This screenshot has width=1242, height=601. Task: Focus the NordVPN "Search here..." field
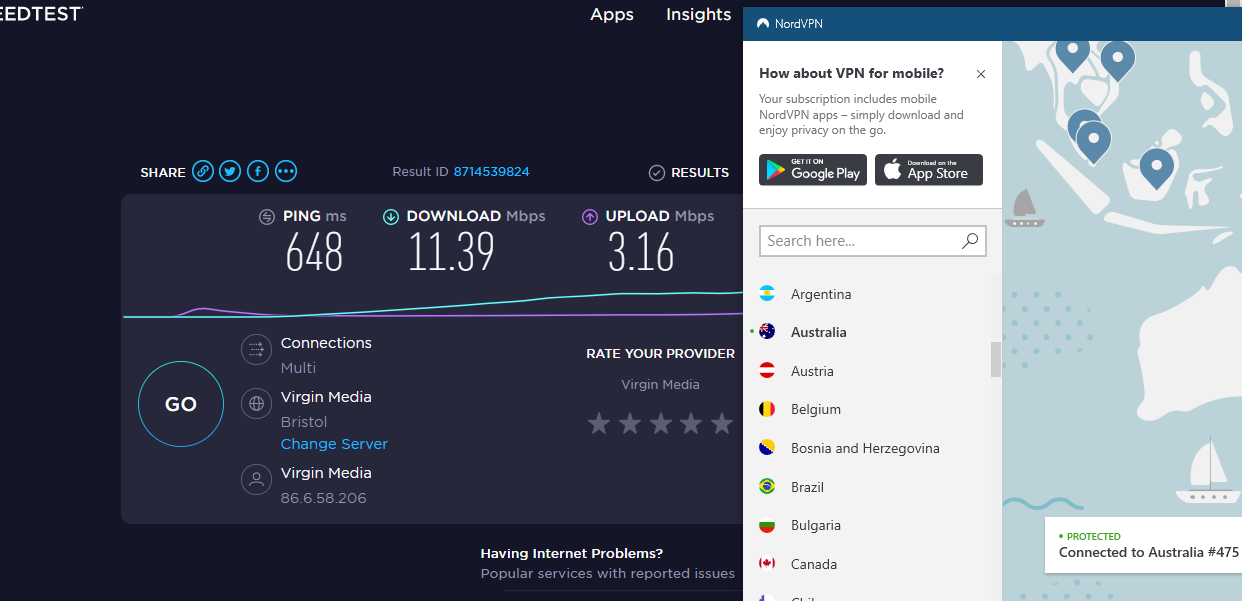tap(872, 241)
